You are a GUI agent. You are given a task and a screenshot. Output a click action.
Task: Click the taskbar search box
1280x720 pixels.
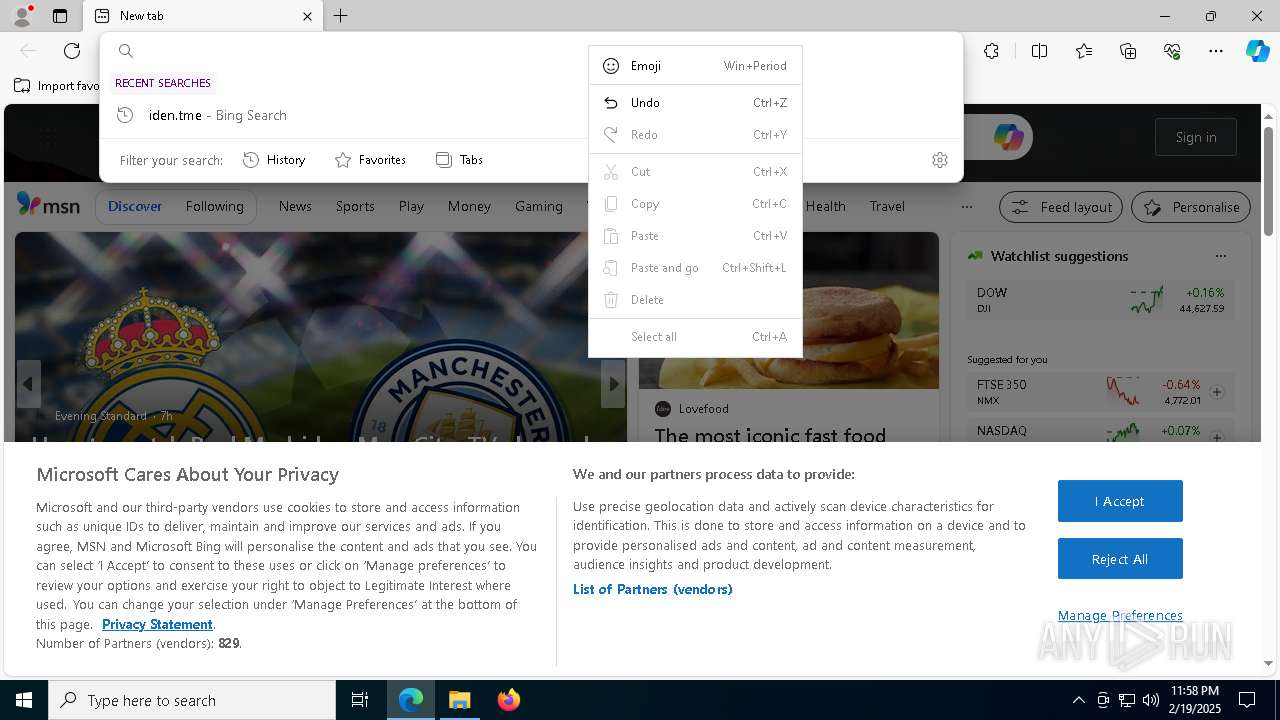point(193,700)
